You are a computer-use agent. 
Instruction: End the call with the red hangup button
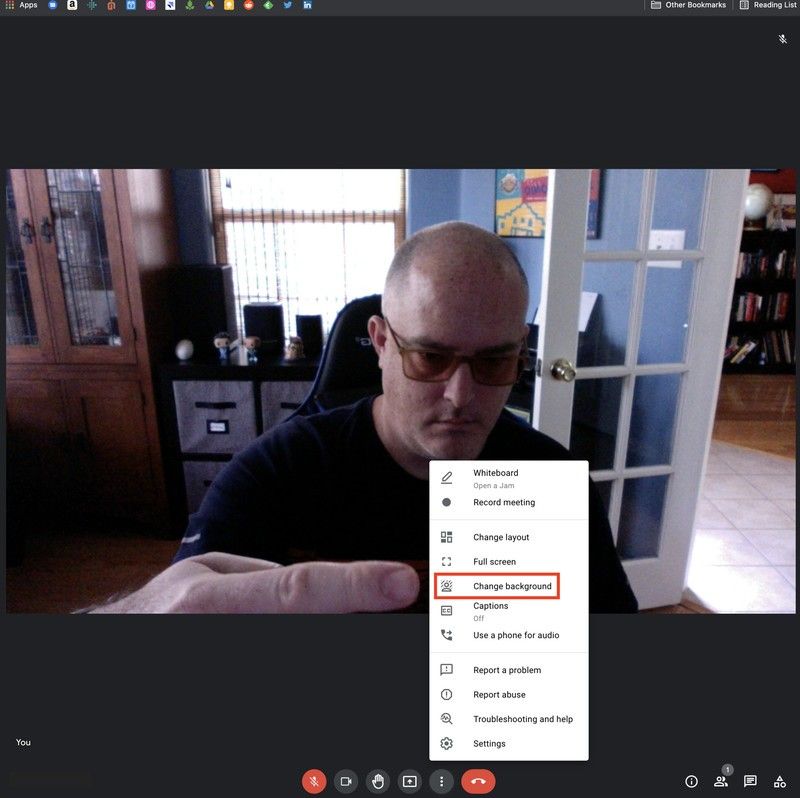(x=476, y=781)
